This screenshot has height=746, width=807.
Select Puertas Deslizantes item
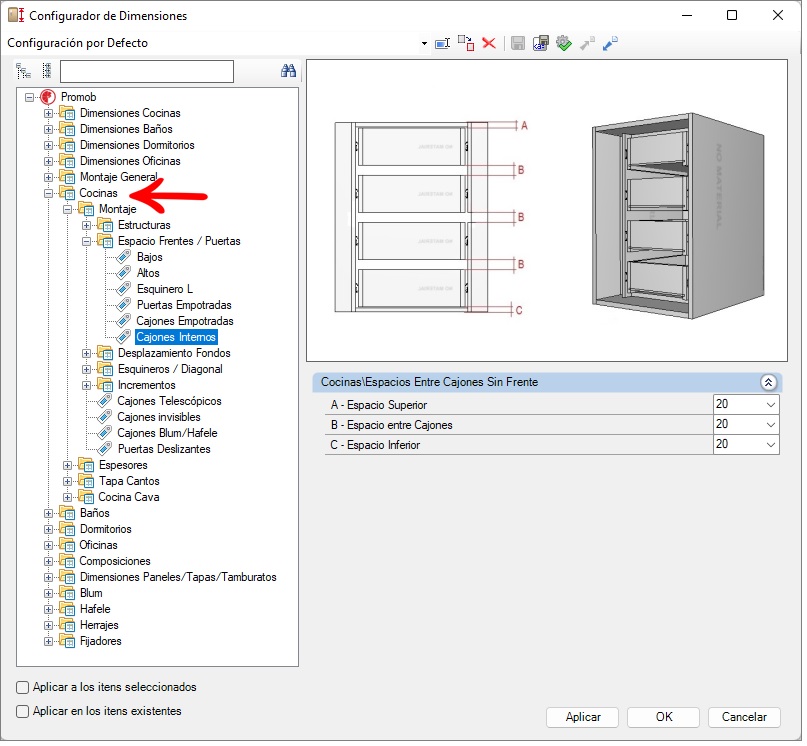[164, 449]
